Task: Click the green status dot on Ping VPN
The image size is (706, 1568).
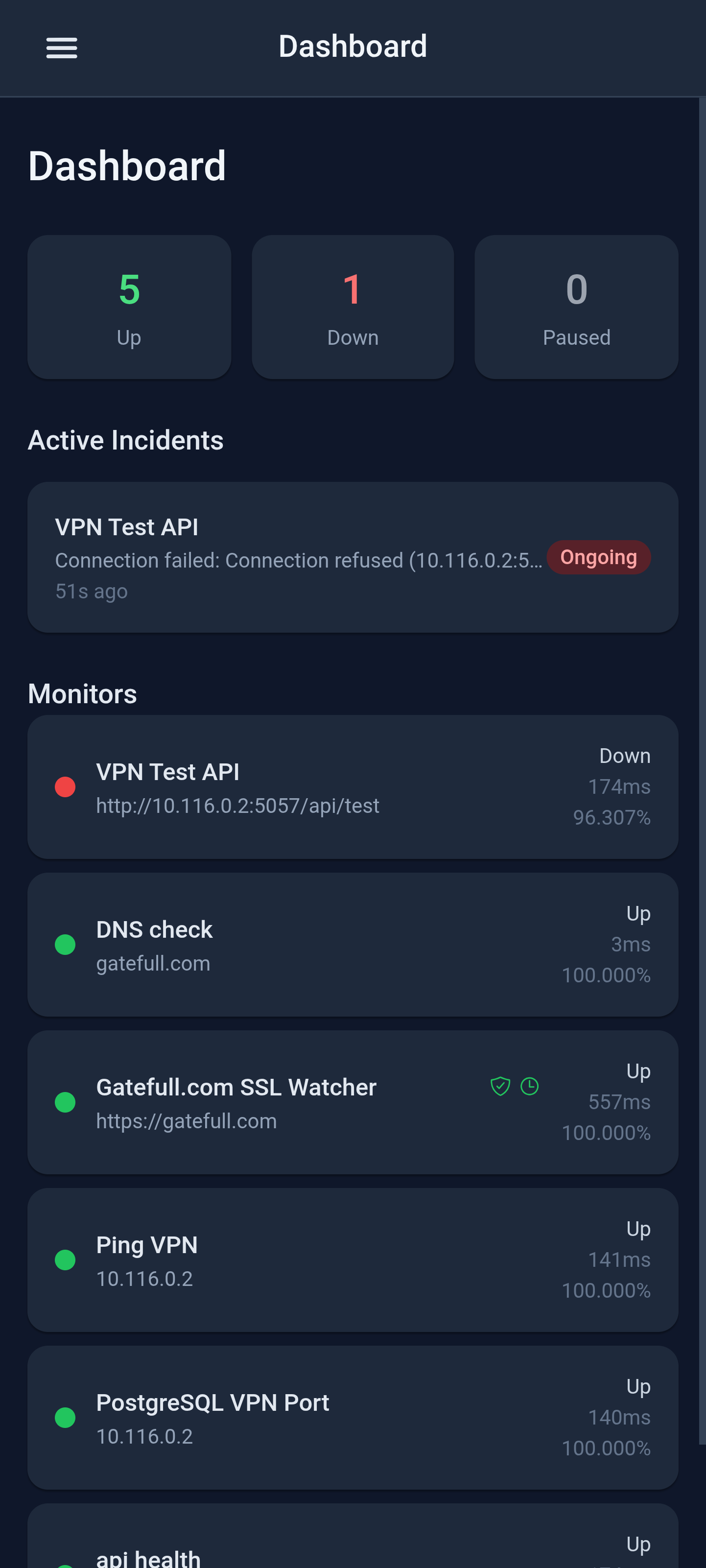Action: 65,1260
